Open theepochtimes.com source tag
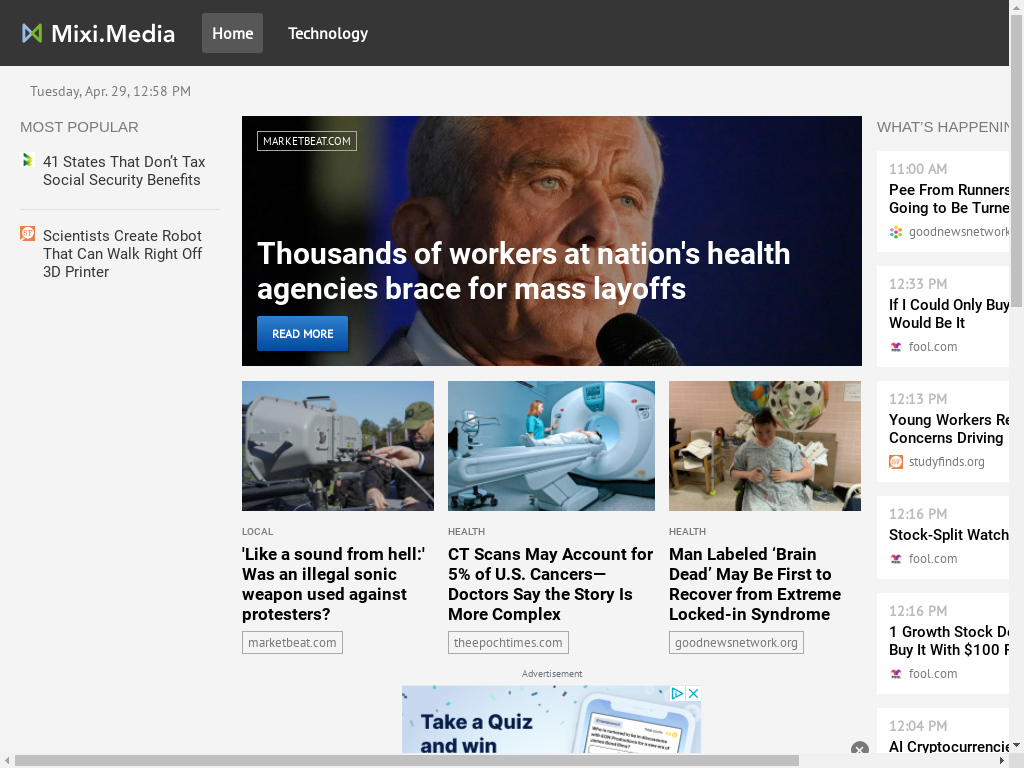The image size is (1024, 768). tap(508, 643)
